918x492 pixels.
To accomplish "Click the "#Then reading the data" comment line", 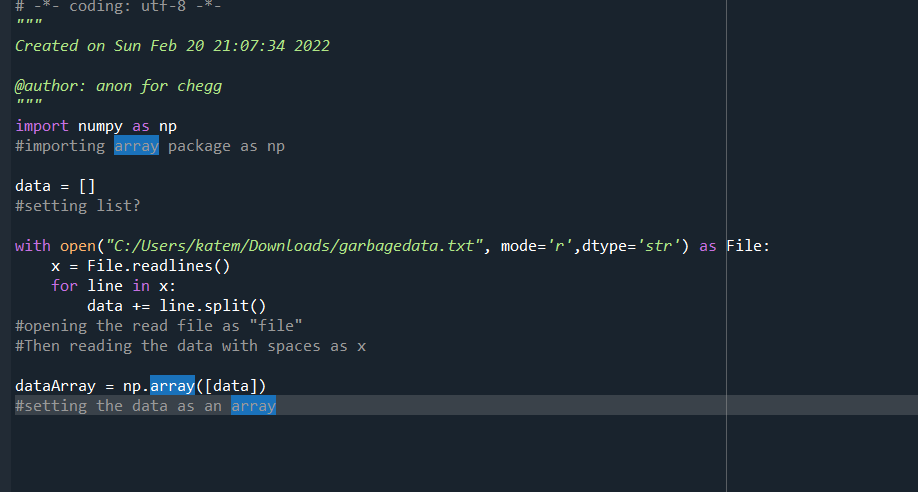I will click(190, 346).
